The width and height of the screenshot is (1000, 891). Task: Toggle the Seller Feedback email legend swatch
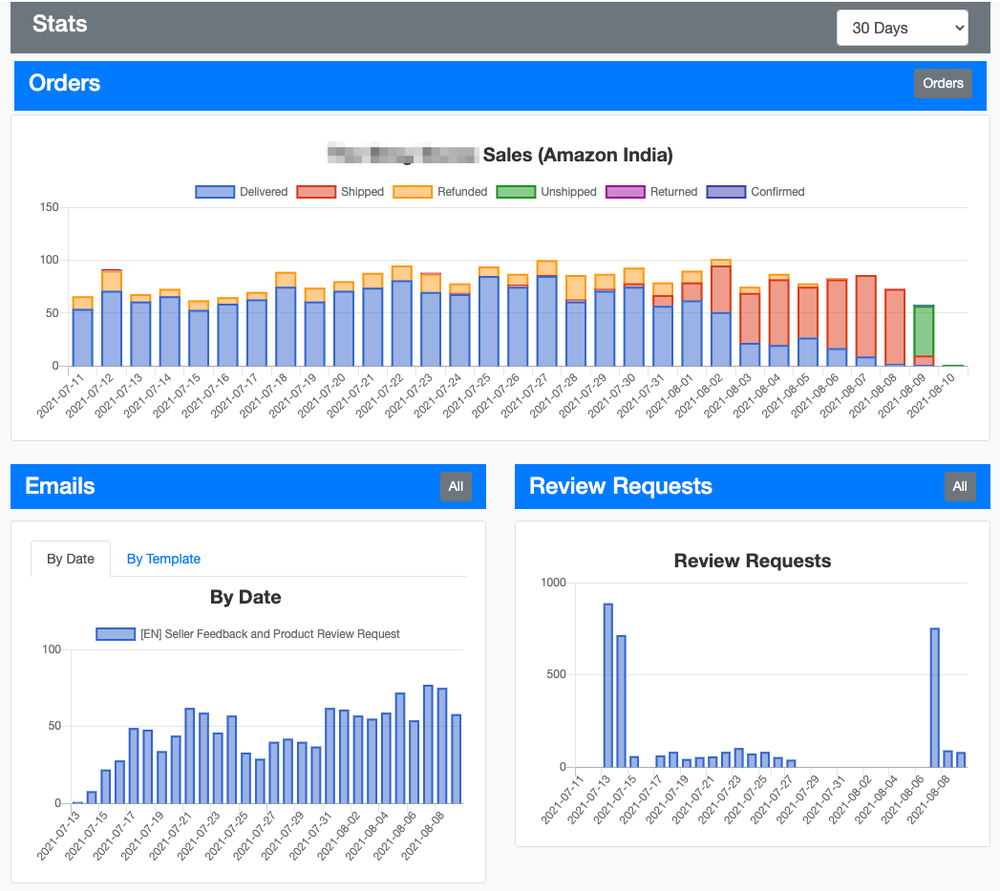pos(115,634)
